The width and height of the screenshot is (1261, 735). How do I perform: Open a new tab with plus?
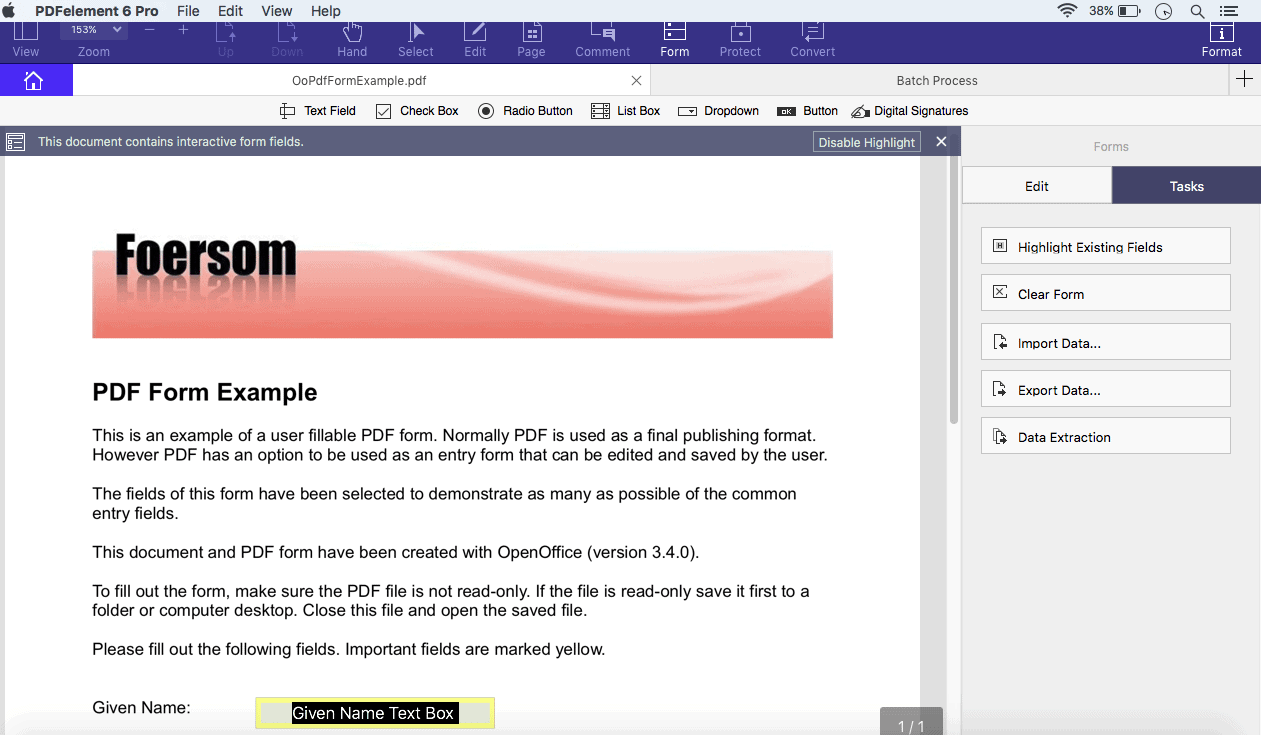point(1244,80)
